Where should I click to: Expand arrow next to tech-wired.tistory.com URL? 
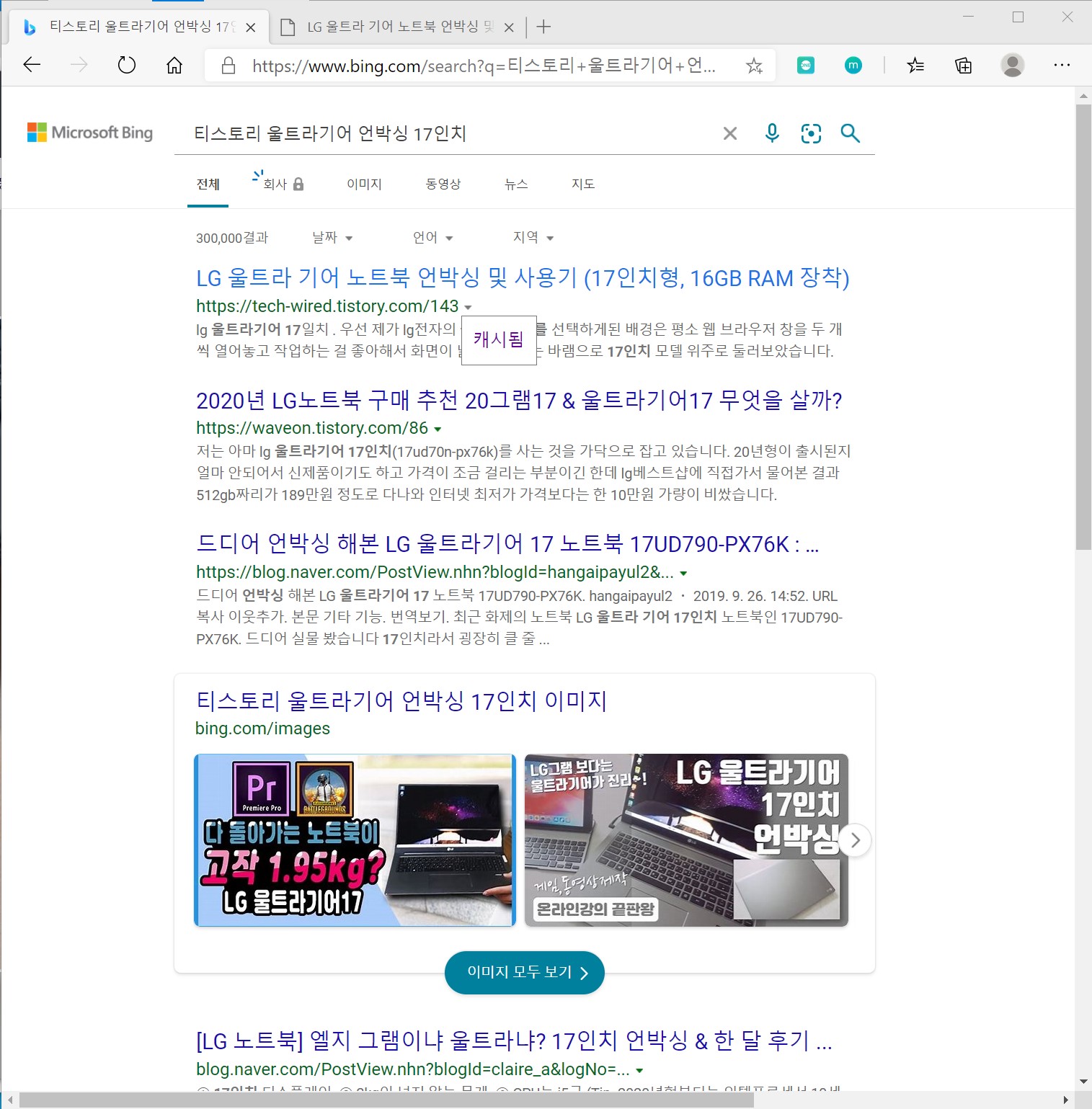468,307
